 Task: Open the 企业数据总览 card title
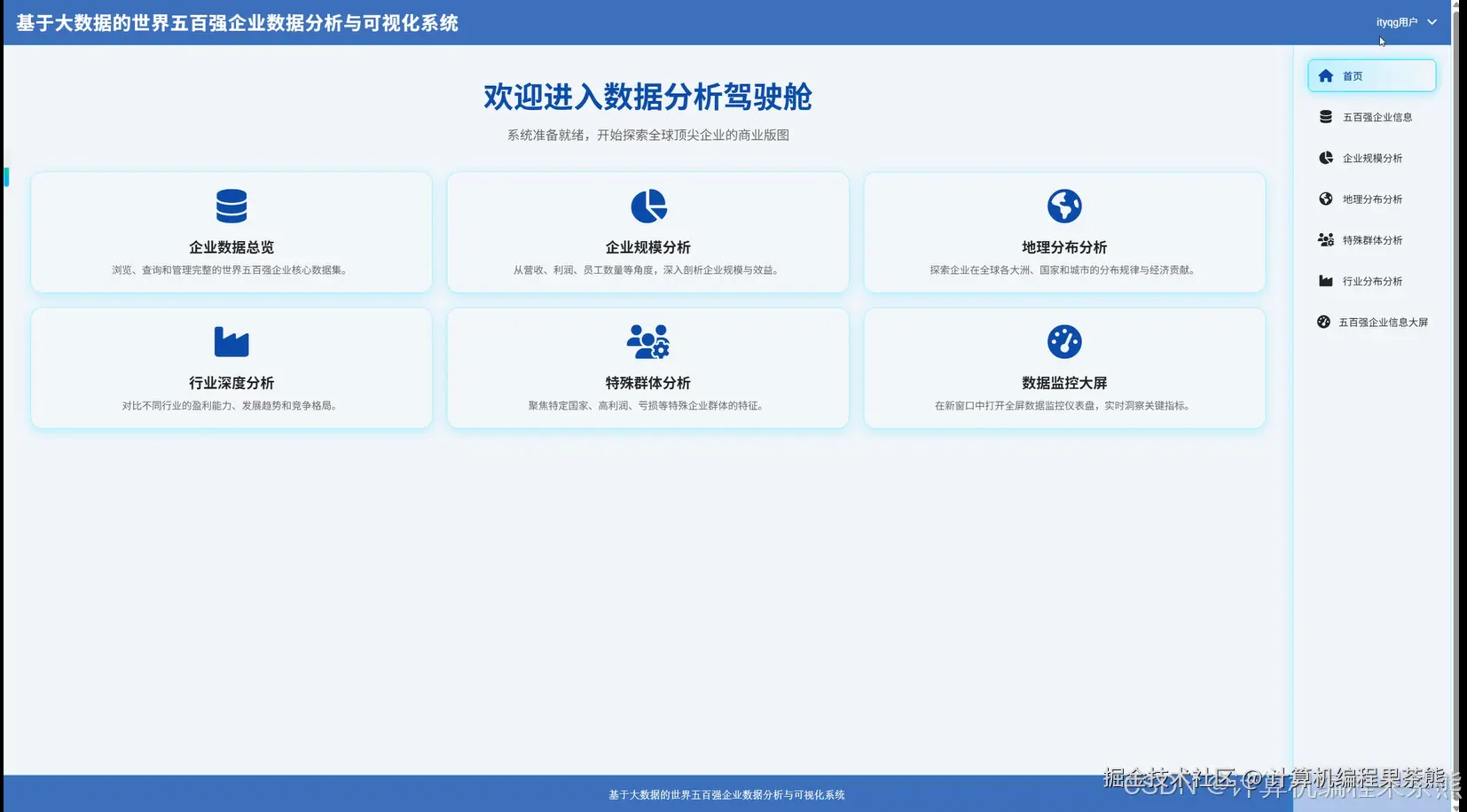coord(231,247)
